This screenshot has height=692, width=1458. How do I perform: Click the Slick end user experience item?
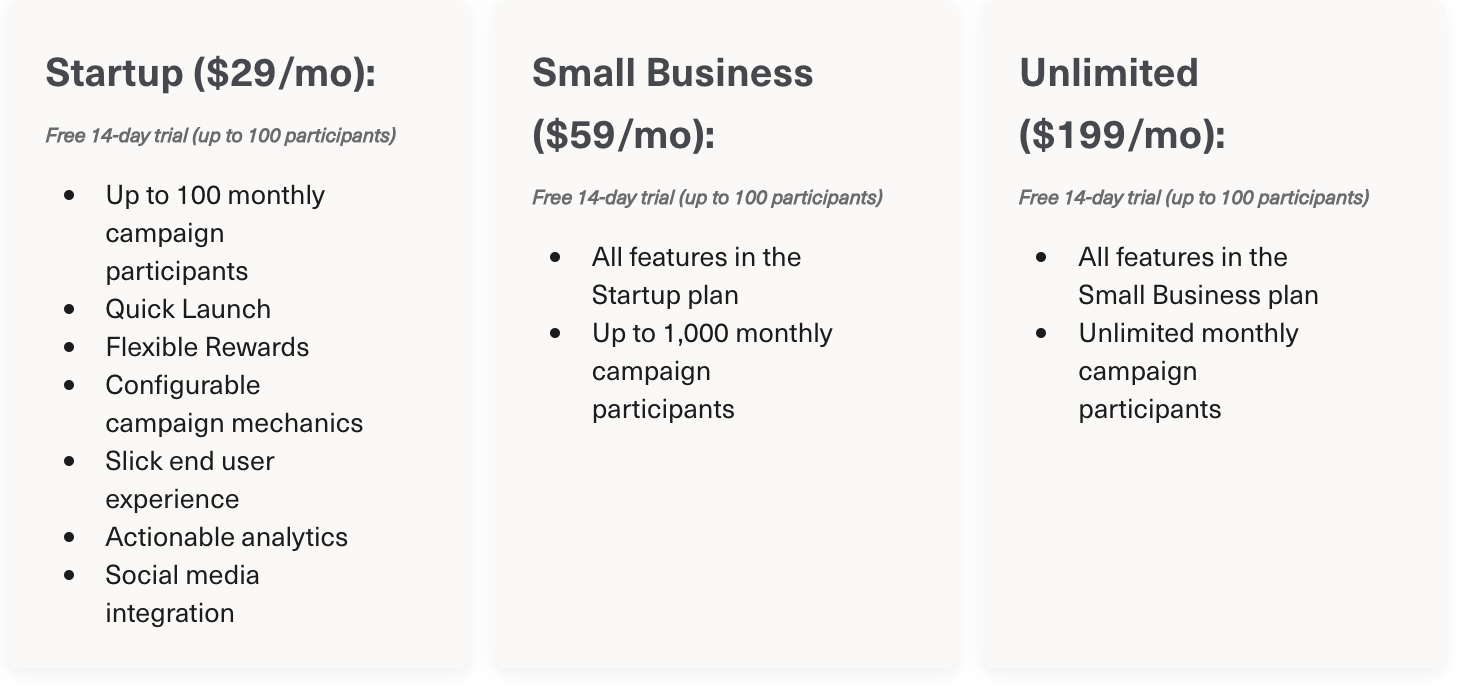[x=190, y=480]
